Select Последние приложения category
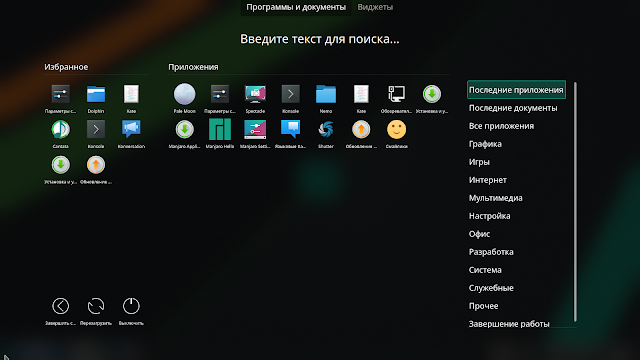This screenshot has width=640, height=360. pos(516,90)
